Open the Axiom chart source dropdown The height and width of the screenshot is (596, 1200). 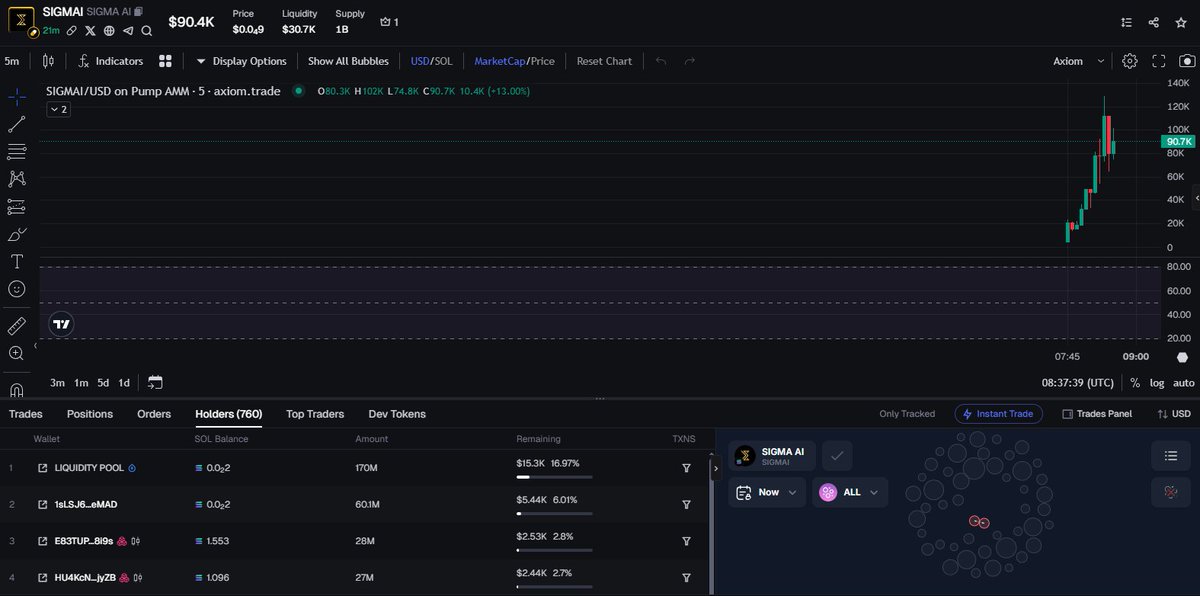pos(1079,61)
